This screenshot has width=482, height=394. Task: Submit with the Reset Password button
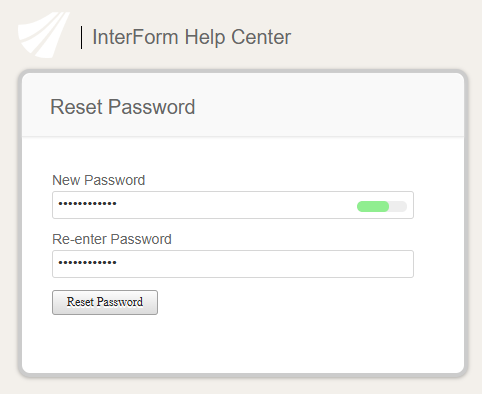105,302
